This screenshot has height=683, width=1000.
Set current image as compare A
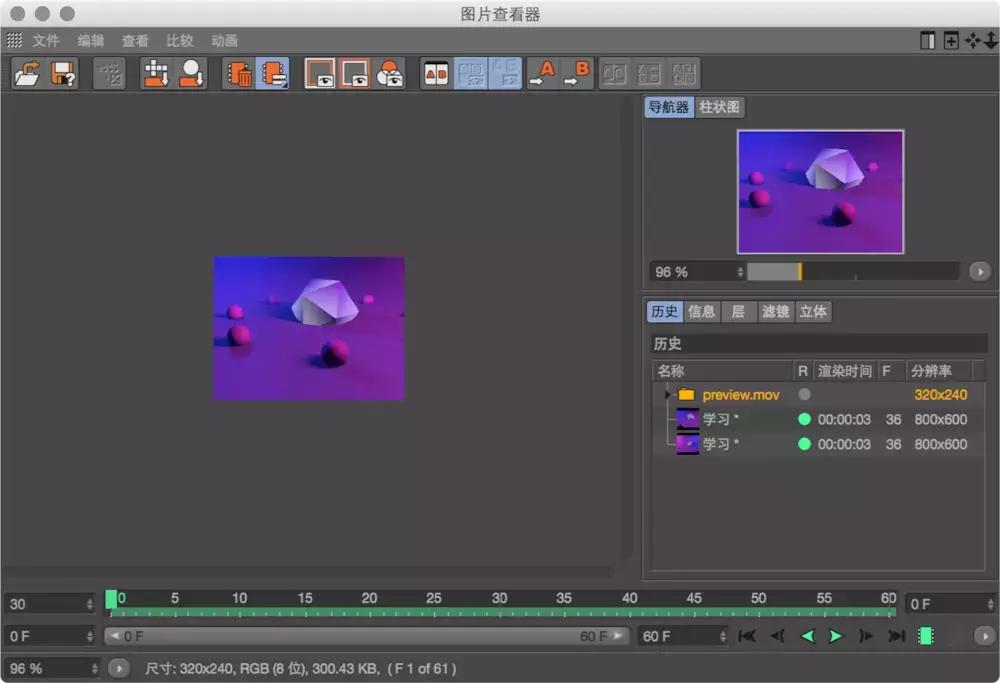click(x=545, y=73)
